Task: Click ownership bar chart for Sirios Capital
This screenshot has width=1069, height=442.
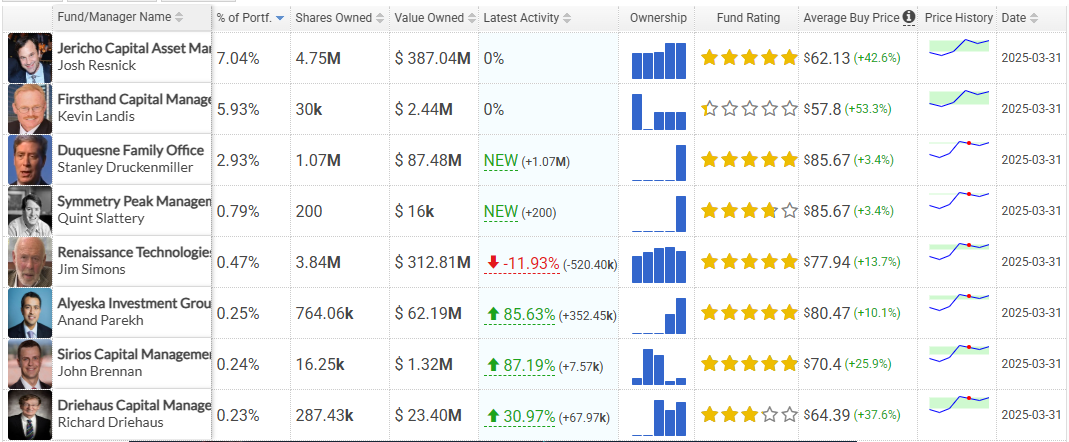Action: coord(659,367)
